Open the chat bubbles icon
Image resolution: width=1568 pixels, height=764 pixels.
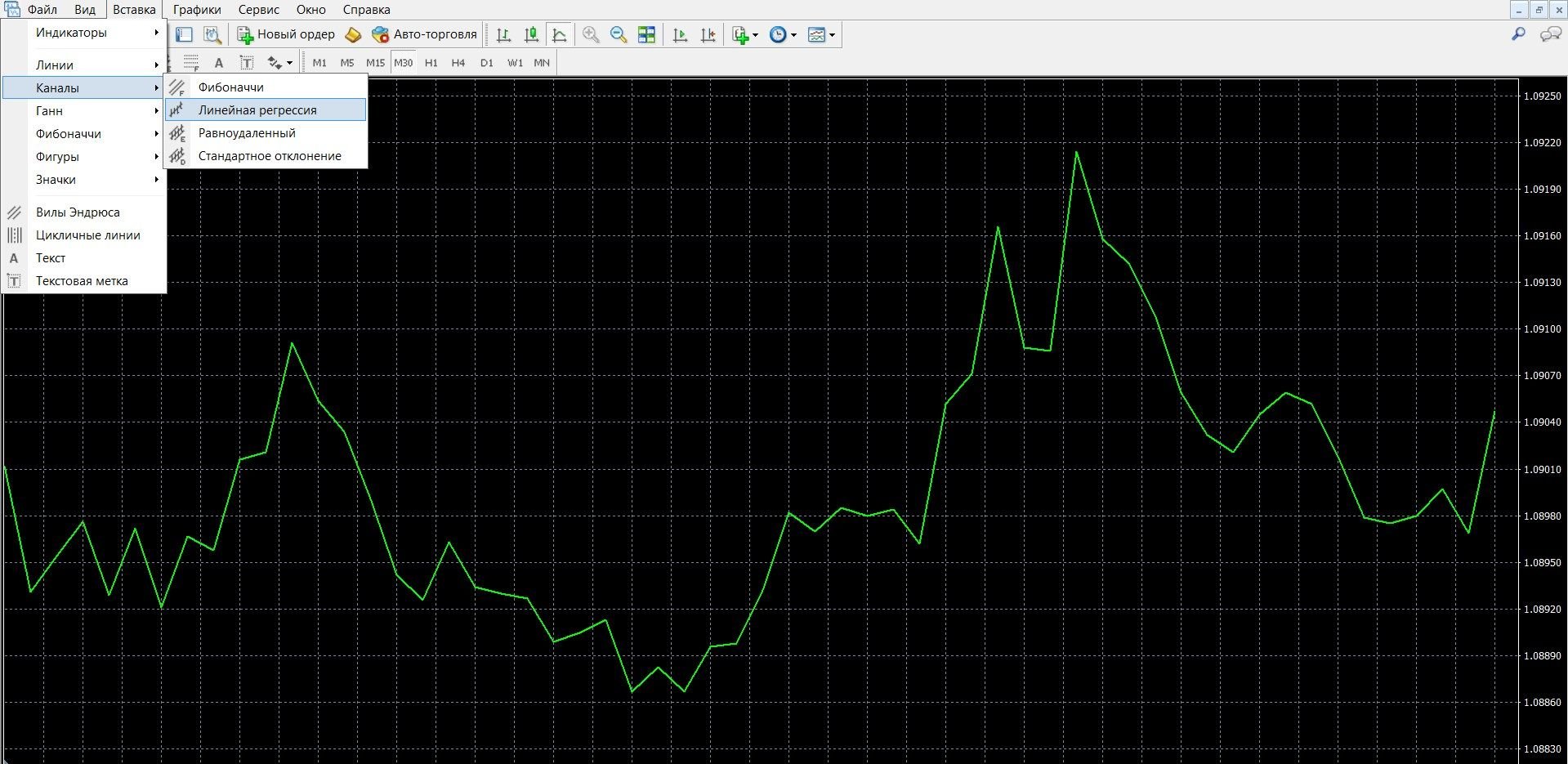coord(1550,34)
